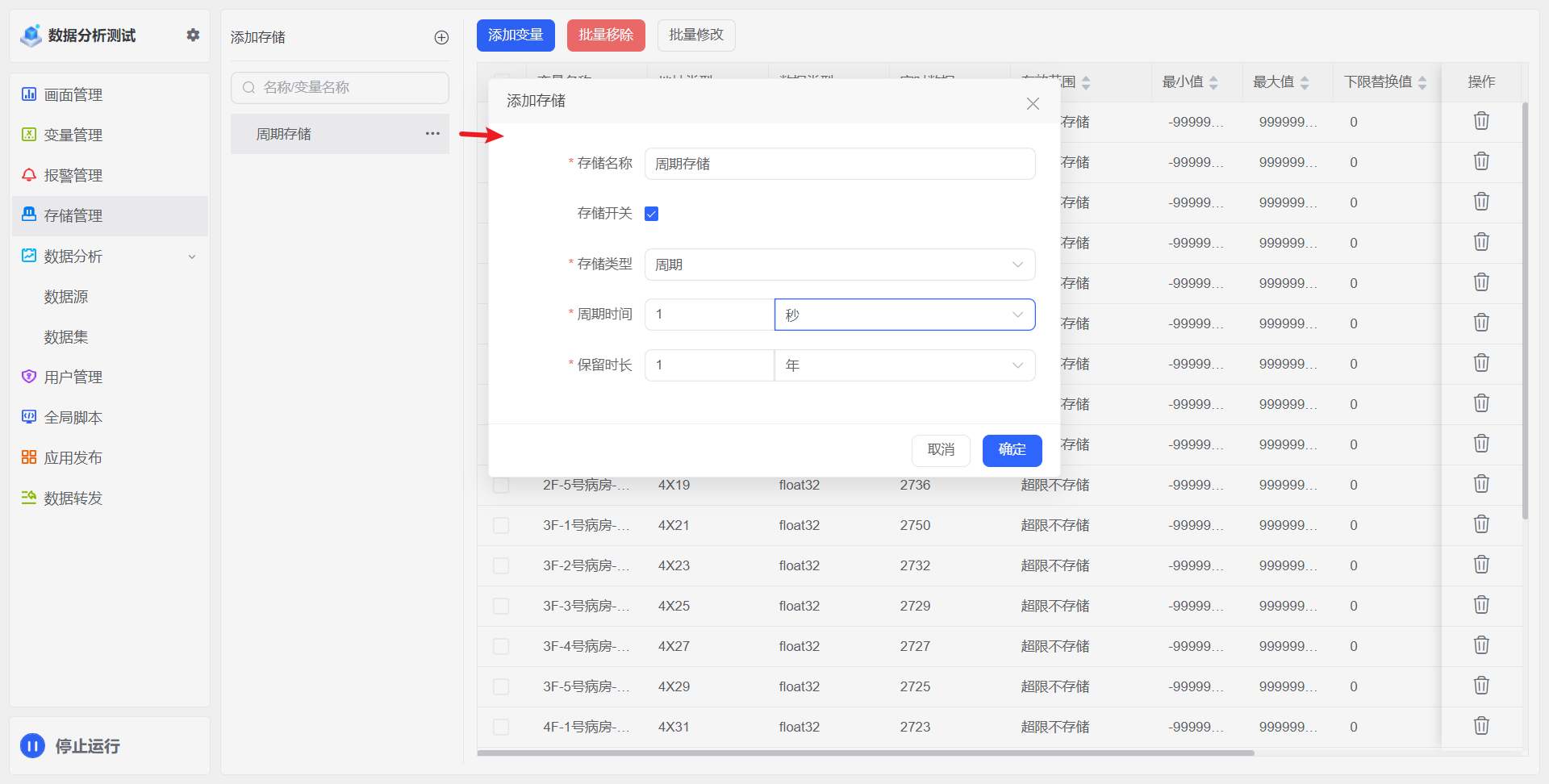The width and height of the screenshot is (1549, 784).
Task: Click the 存储名称 input field
Action: pos(839,164)
